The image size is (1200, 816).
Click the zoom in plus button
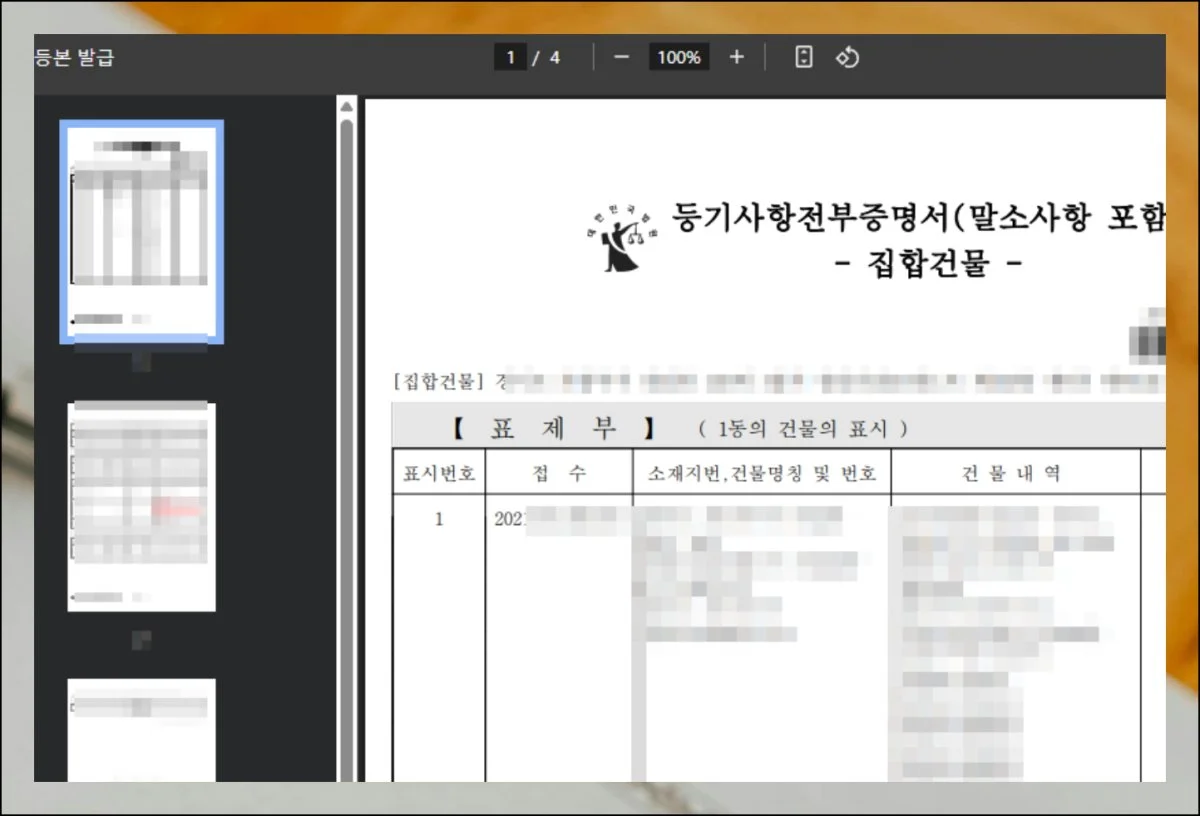click(x=737, y=58)
